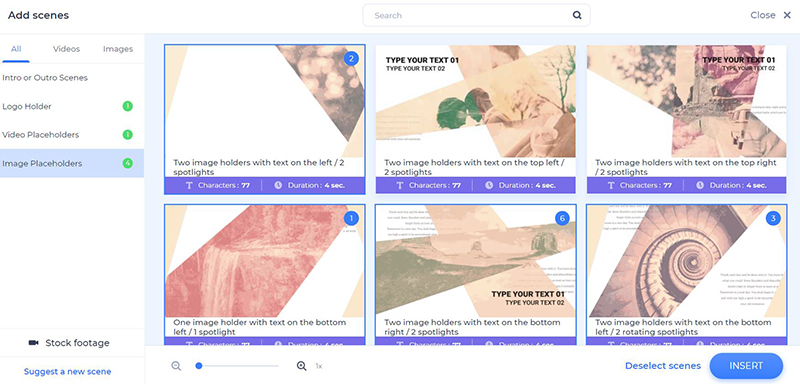Click the zoom out magnifier icon
The width and height of the screenshot is (800, 384).
click(177, 366)
